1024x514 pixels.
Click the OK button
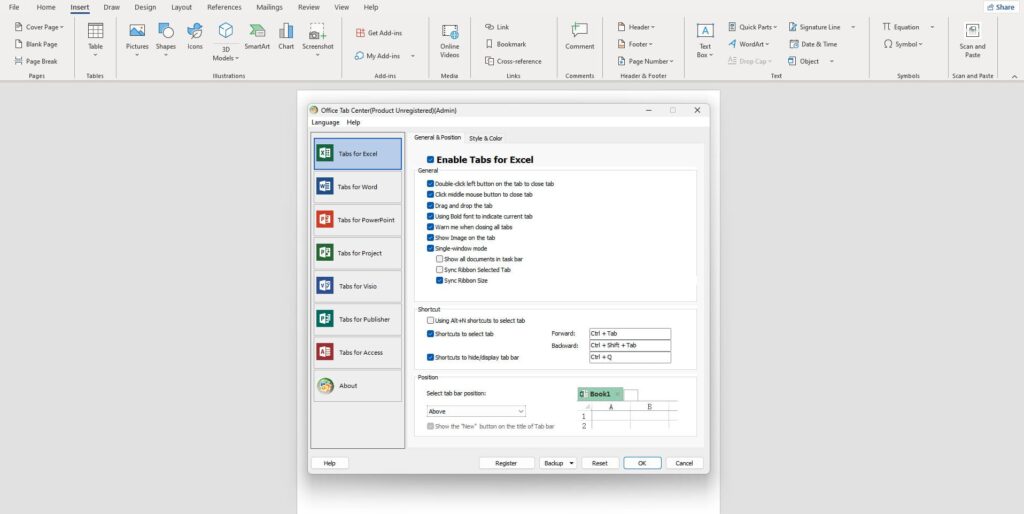pyautogui.click(x=642, y=463)
